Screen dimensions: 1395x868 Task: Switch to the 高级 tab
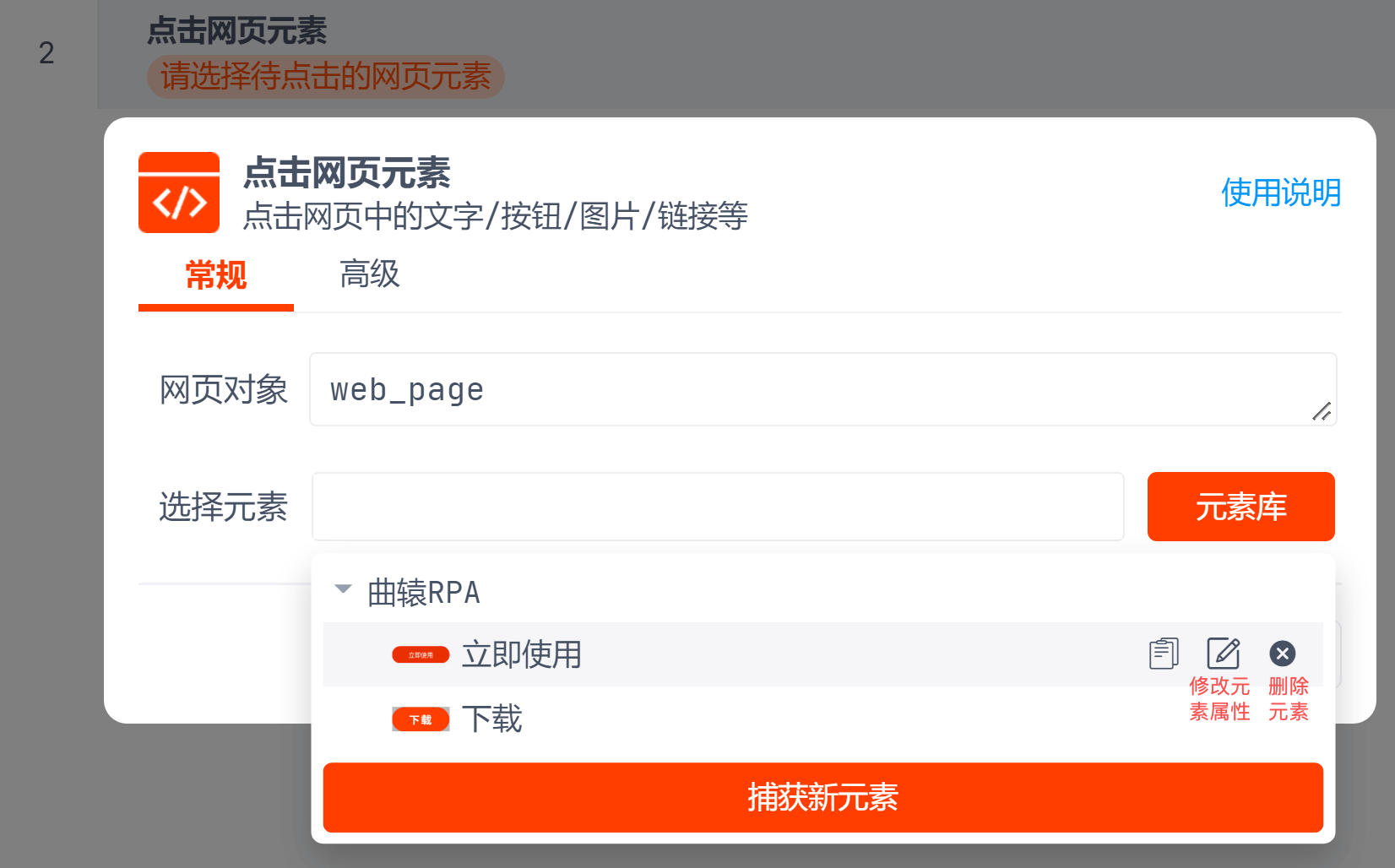(x=369, y=274)
